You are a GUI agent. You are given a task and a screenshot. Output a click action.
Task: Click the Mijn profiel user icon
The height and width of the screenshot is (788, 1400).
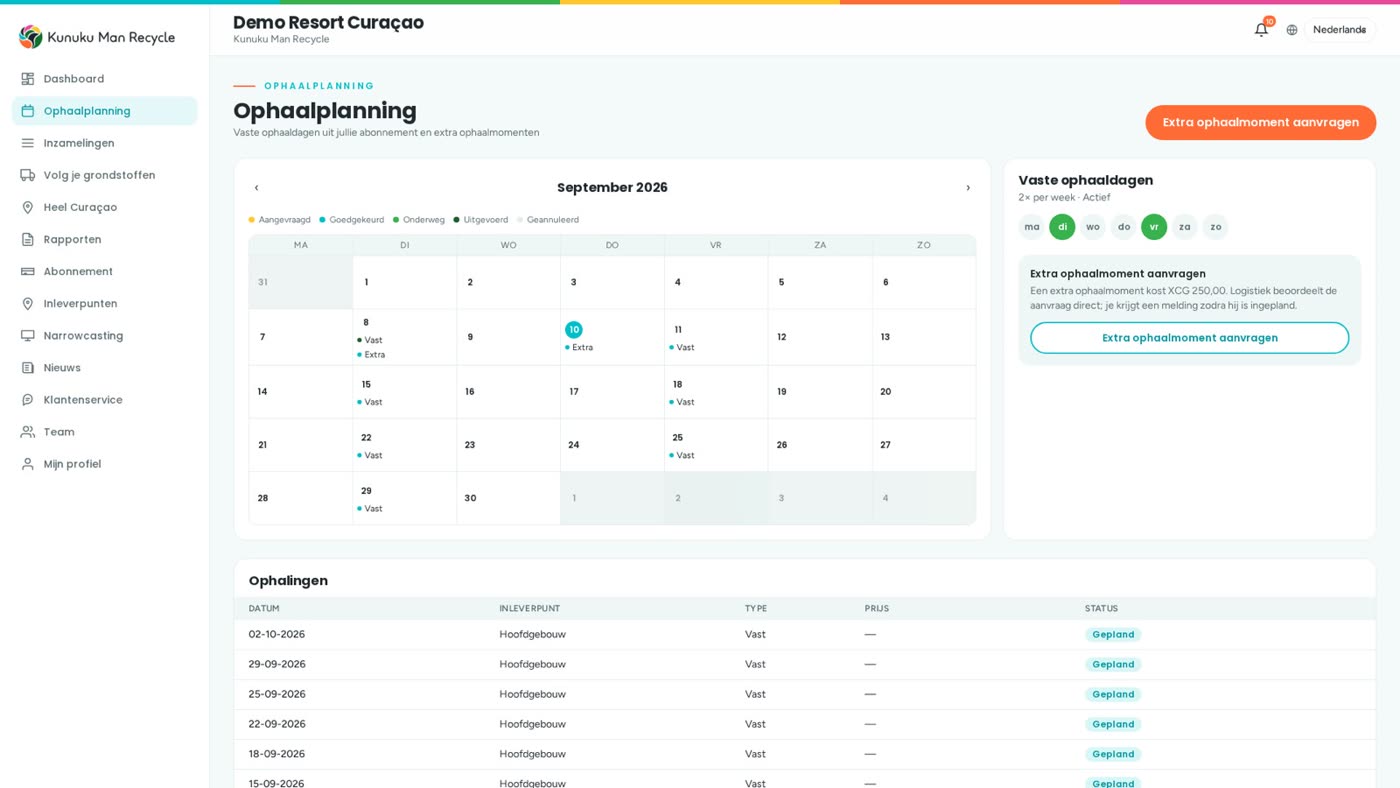(28, 463)
